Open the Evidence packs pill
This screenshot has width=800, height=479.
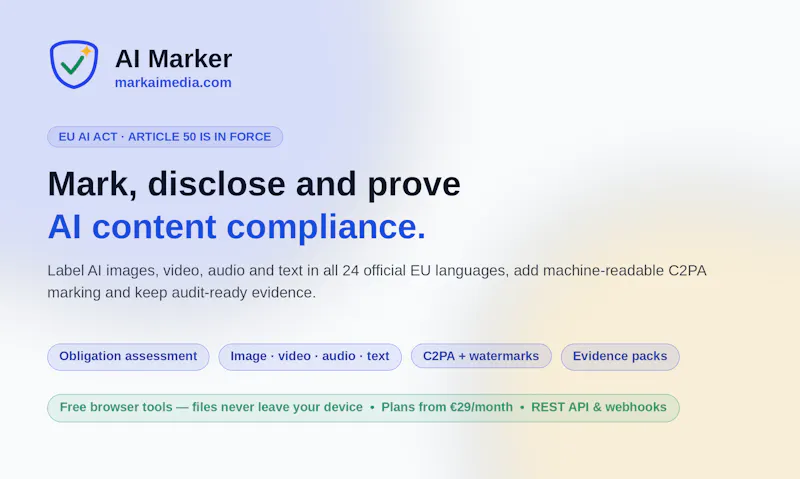pos(620,356)
